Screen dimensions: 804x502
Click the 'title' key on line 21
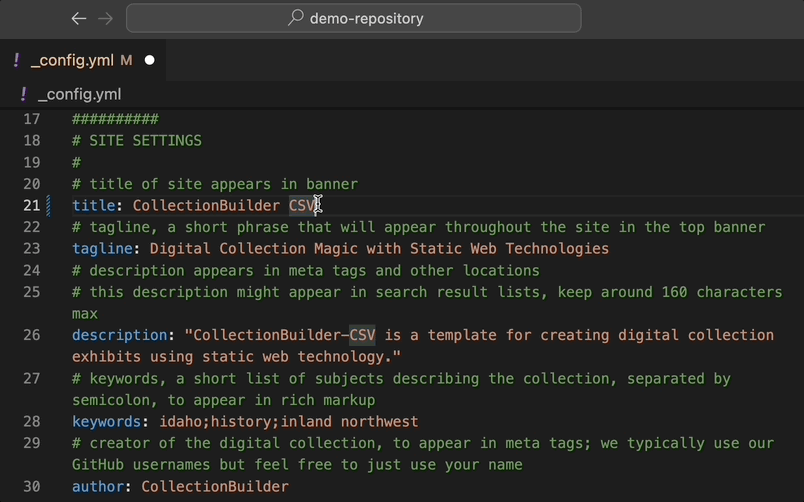(93, 206)
